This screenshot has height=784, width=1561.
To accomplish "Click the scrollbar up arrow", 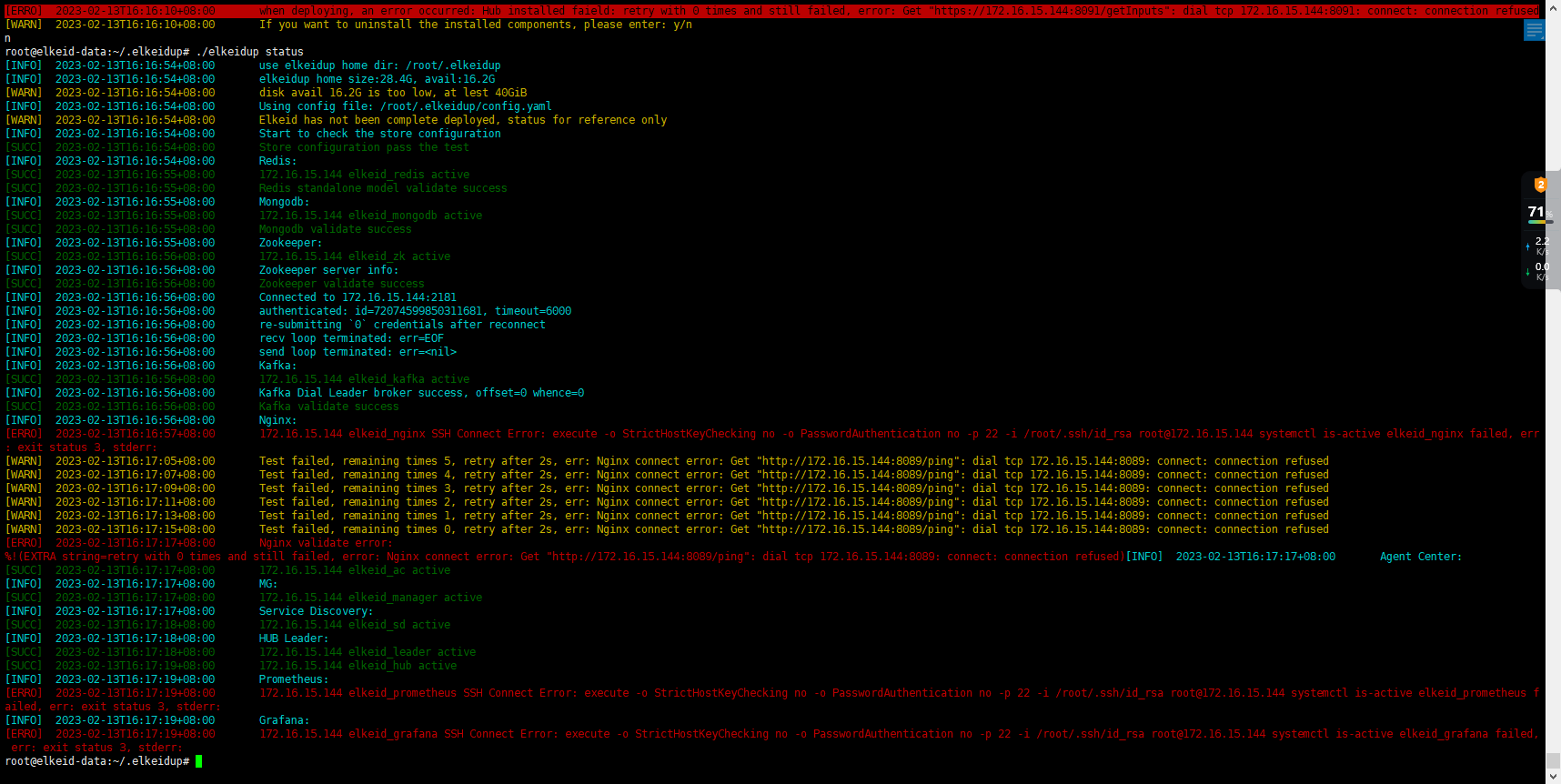I will coord(1553,7).
